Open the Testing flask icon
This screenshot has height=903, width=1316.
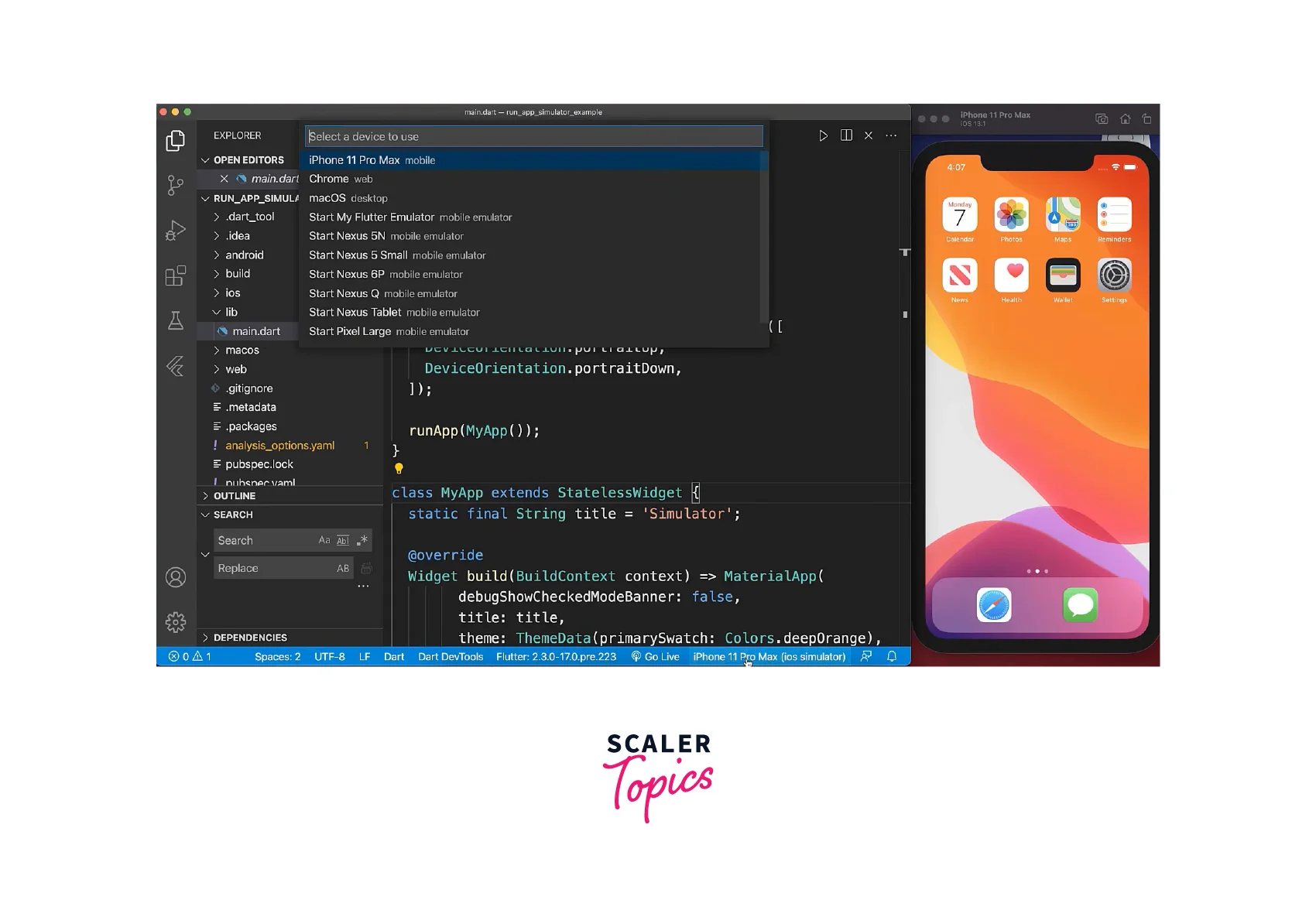click(176, 320)
